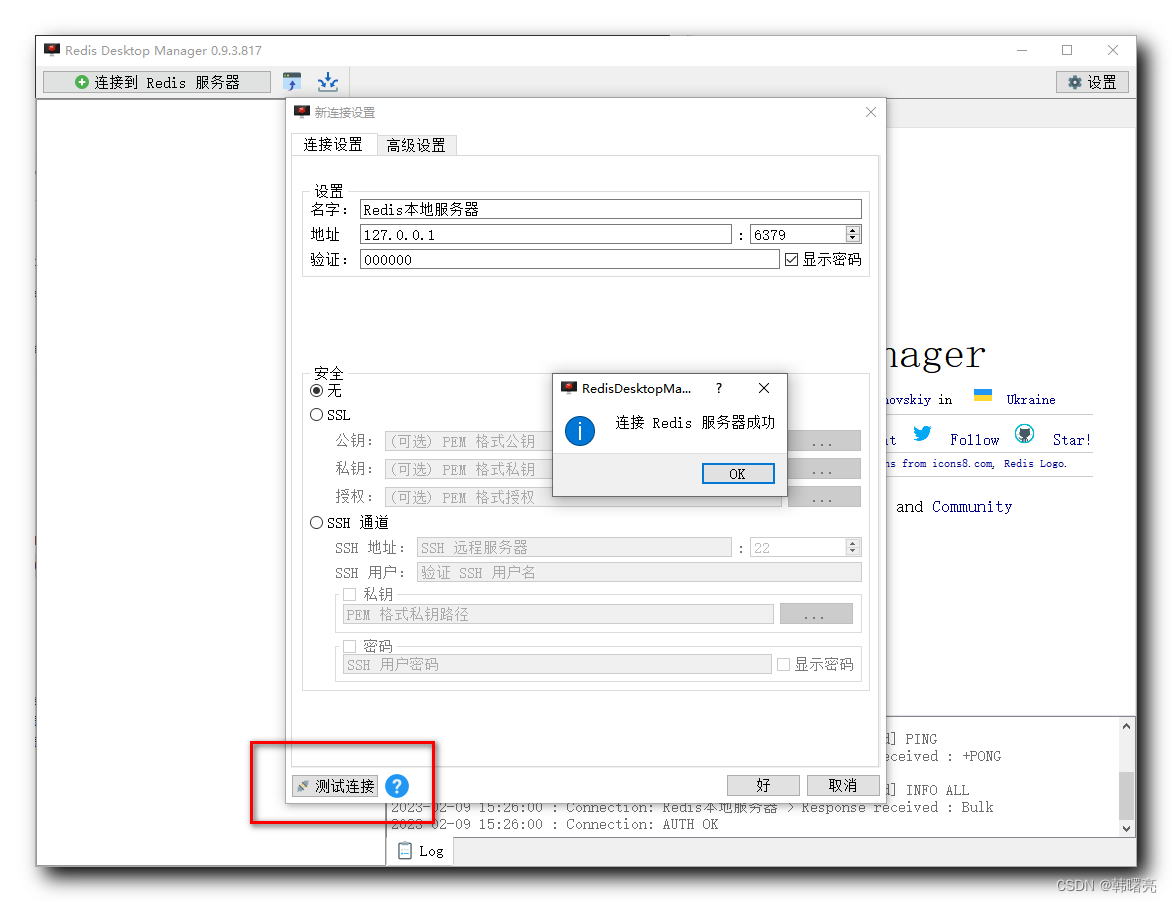Toggle the 密码 checkbox under SSH tunnel

[349, 646]
